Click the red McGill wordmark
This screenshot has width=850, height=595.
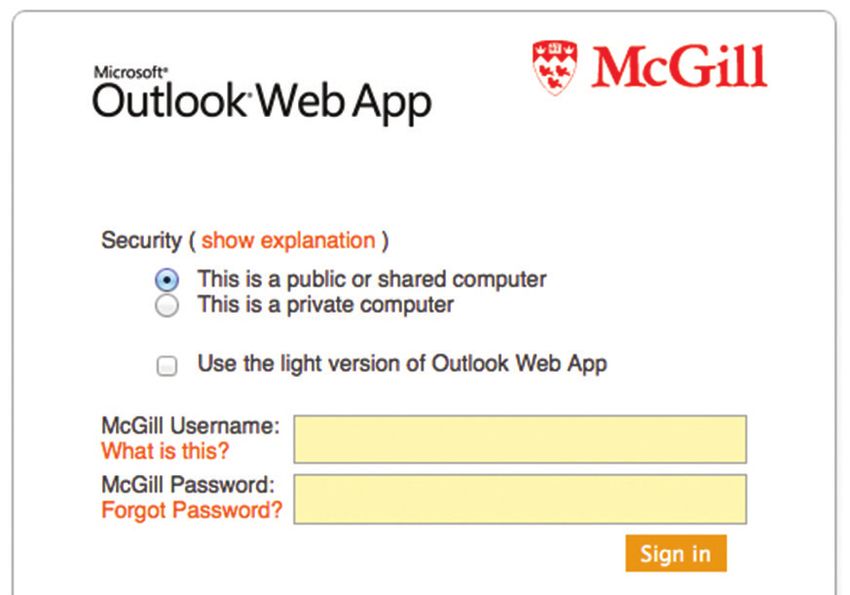(x=679, y=67)
